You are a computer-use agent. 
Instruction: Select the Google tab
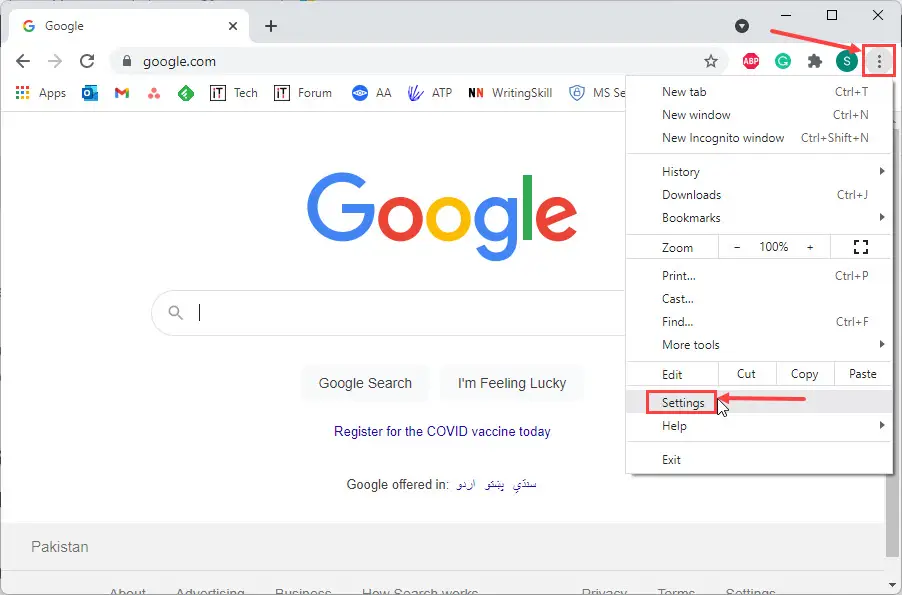tap(129, 26)
